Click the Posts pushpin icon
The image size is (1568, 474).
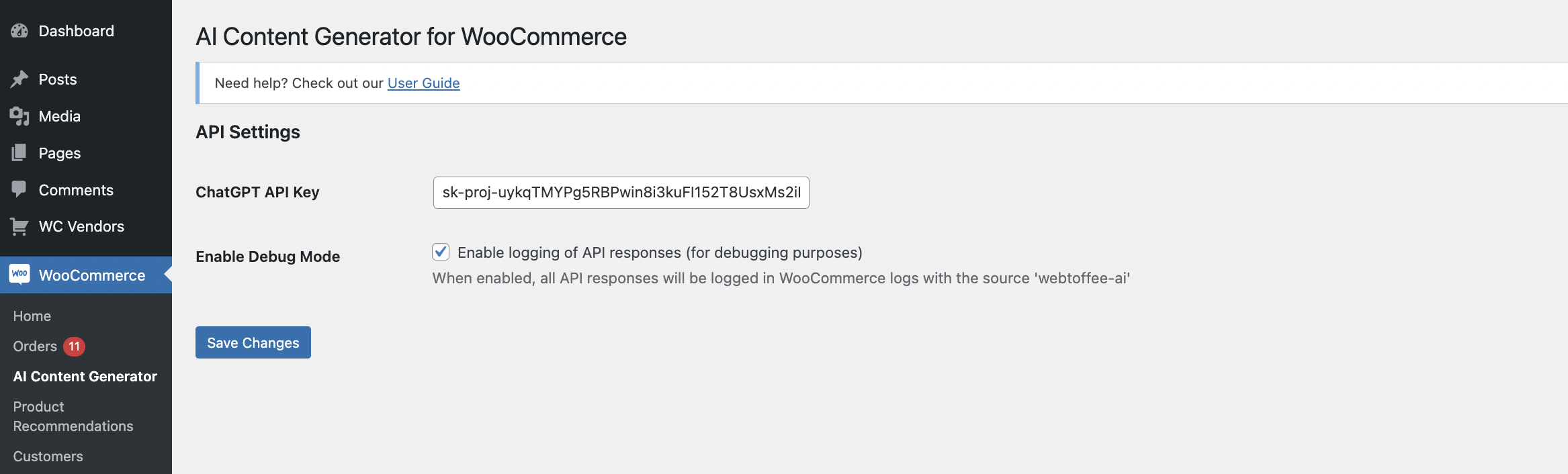(19, 79)
